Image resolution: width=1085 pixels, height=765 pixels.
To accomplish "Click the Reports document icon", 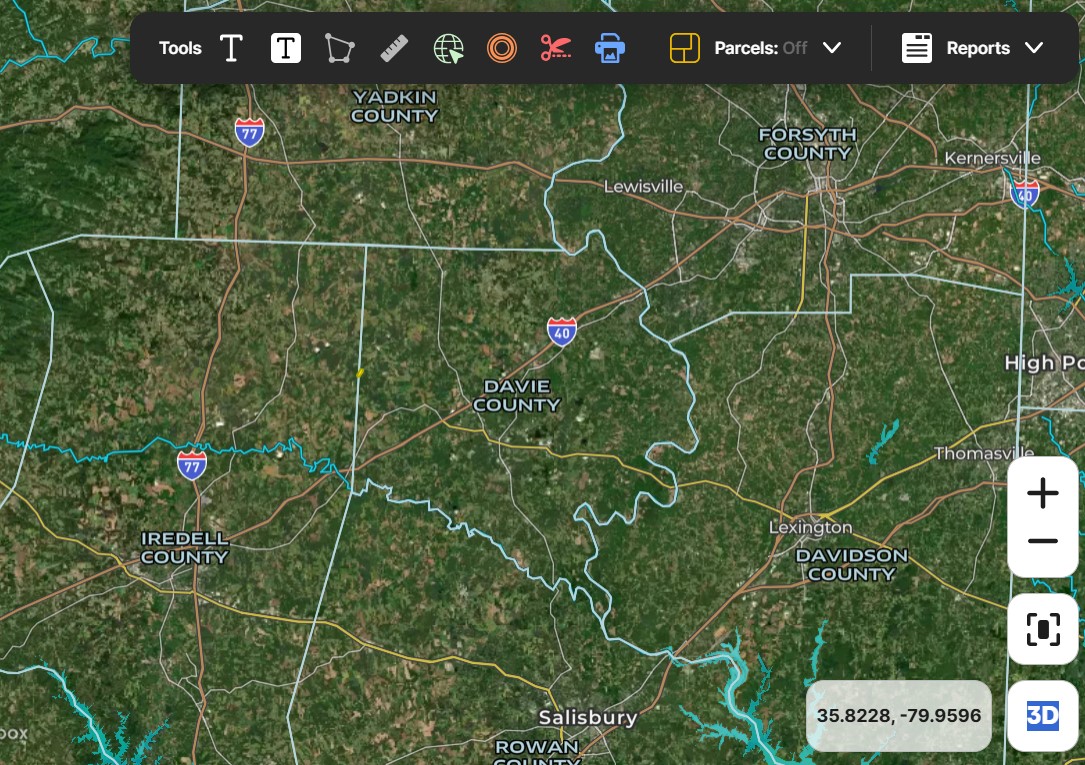I will click(917, 48).
